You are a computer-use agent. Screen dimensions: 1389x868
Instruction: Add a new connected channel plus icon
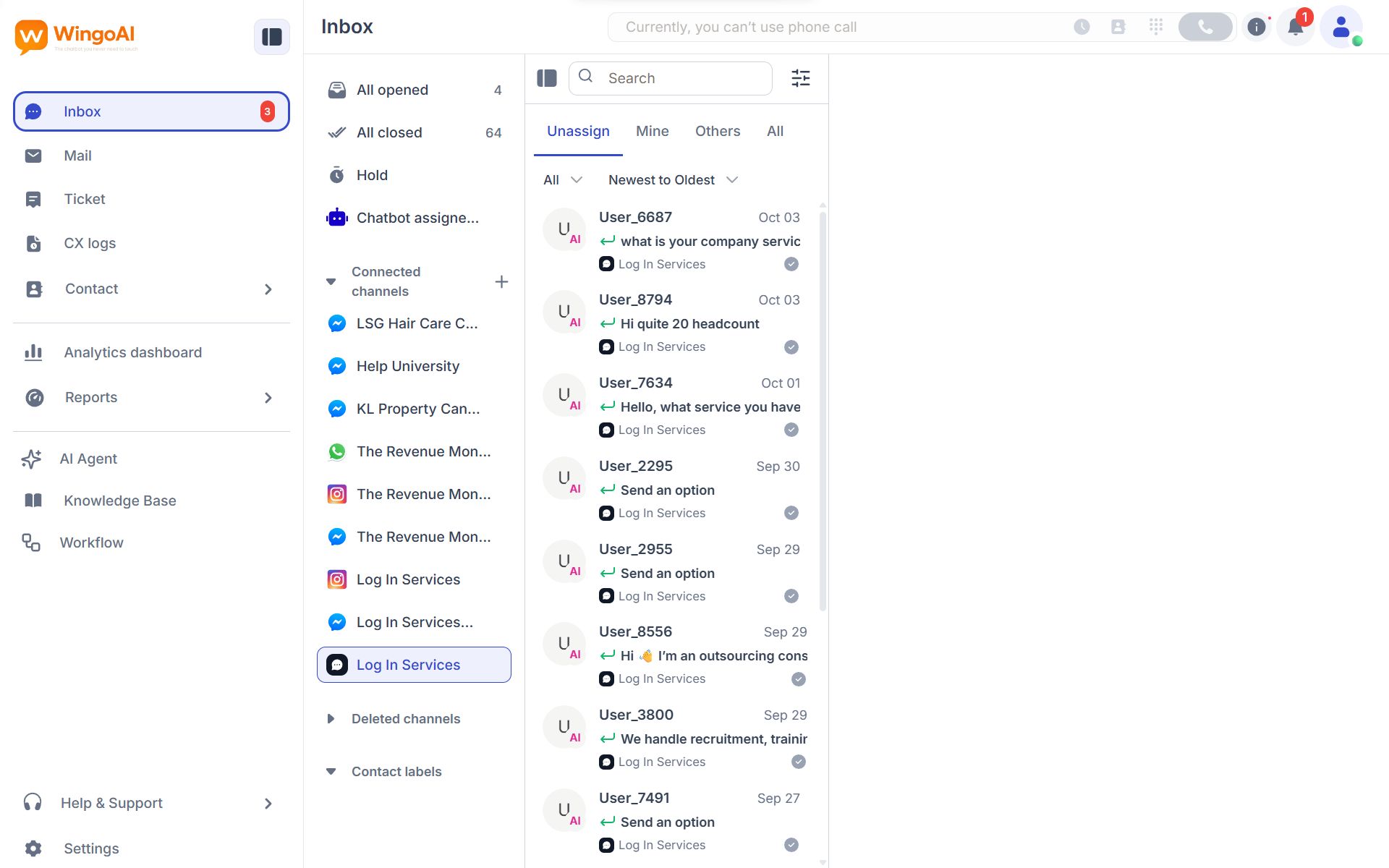tap(501, 281)
